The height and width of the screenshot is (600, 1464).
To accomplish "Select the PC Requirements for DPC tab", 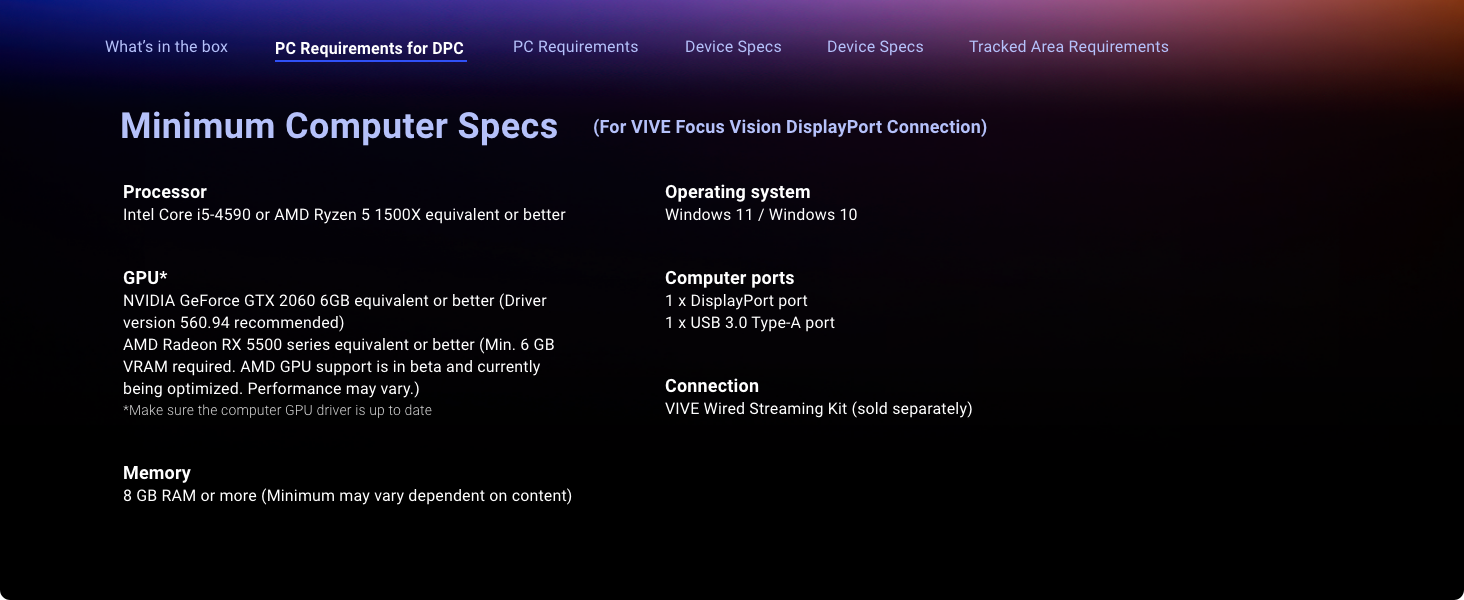I will click(x=370, y=48).
